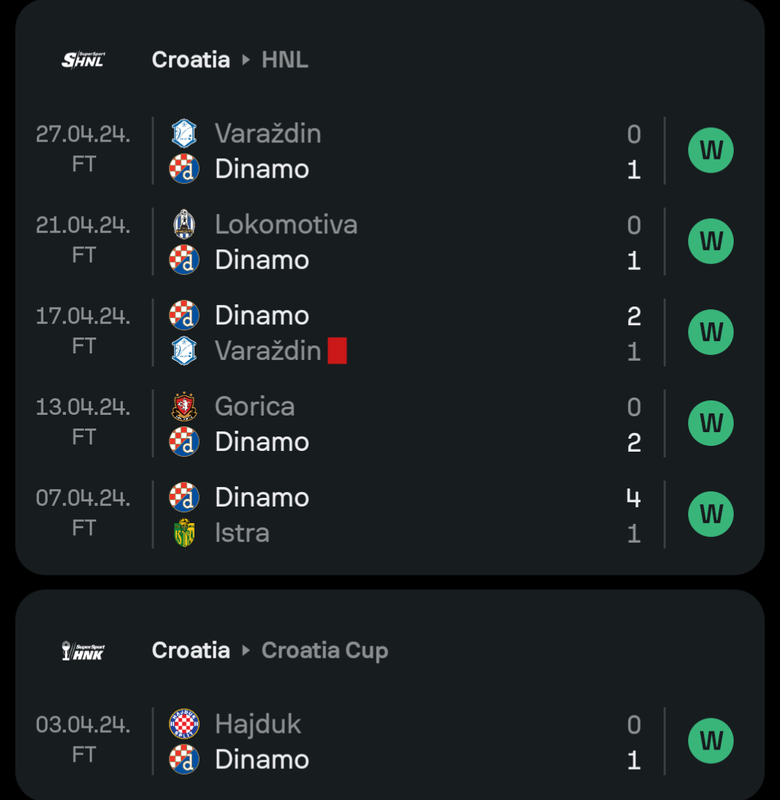Screen dimensions: 780x800
Task: Open Gorica vs Dinamo match row
Action: tap(400, 424)
